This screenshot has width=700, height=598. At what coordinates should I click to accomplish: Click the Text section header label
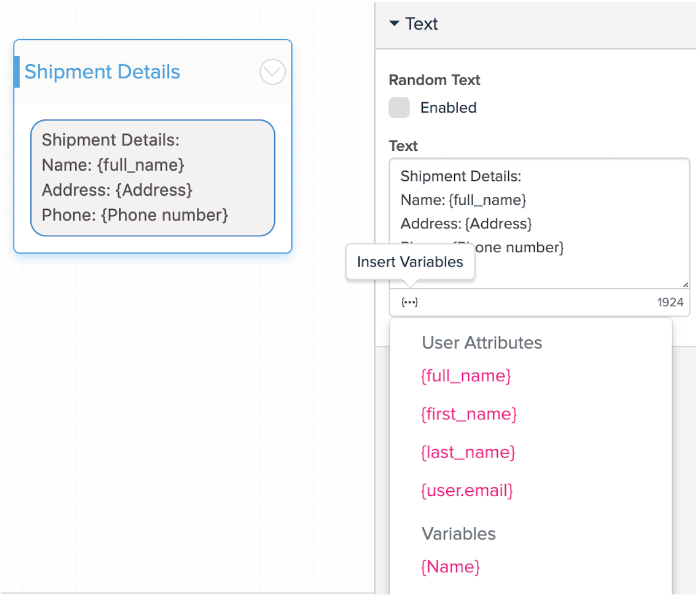(x=422, y=24)
